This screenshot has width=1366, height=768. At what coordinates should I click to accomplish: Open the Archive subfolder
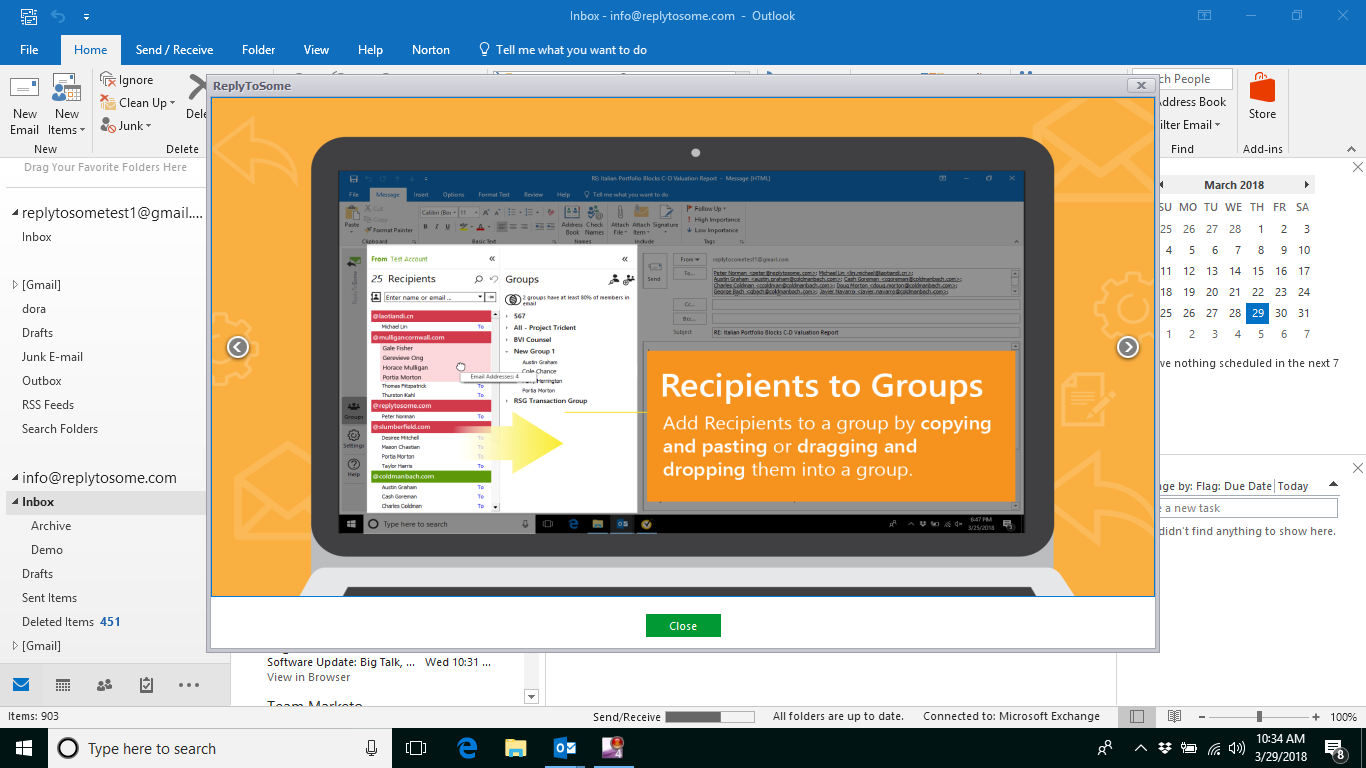point(51,526)
